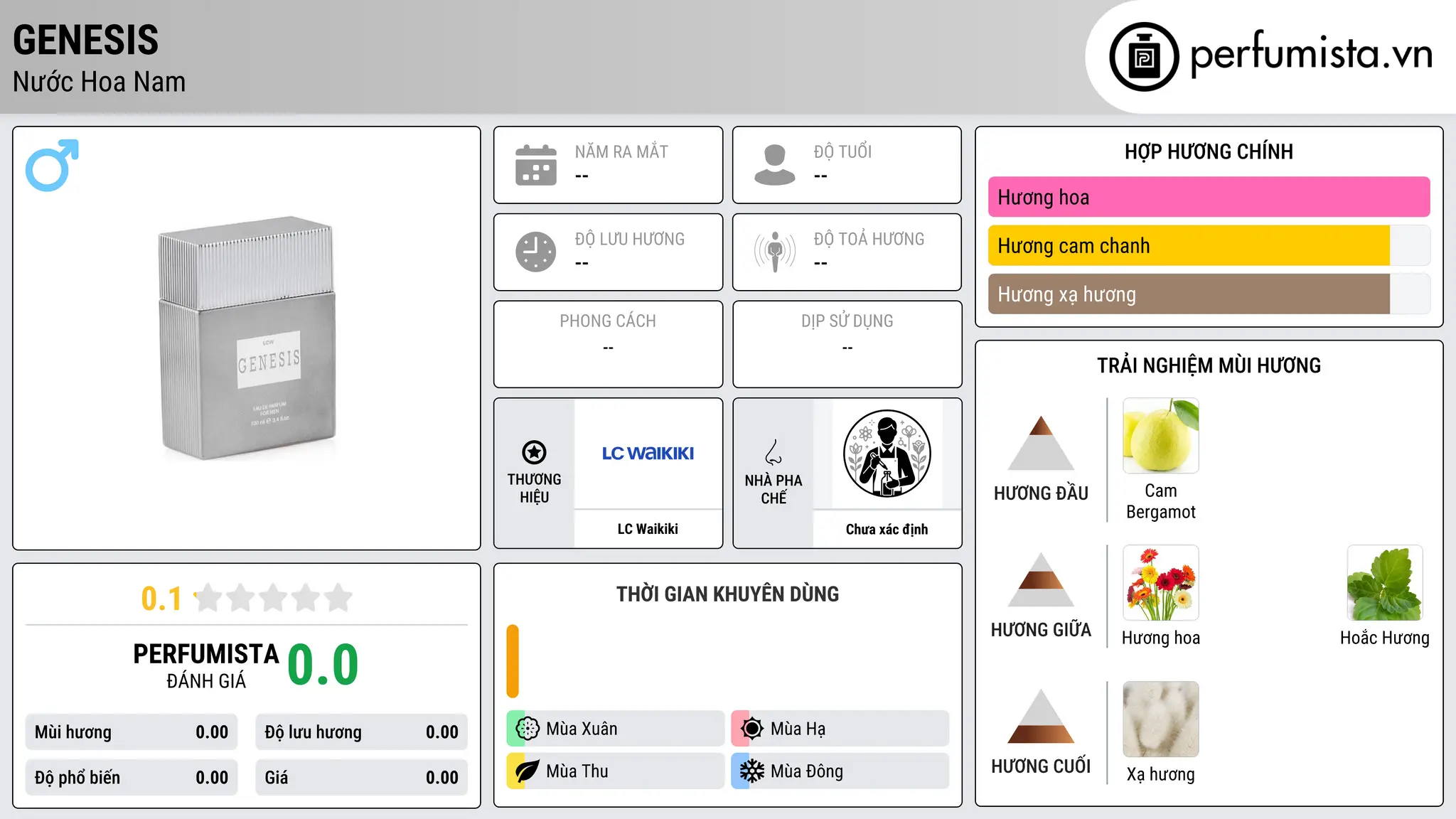1456x819 pixels.
Task: Click the sillage icon beside Độ Toả Hương
Action: 775,252
